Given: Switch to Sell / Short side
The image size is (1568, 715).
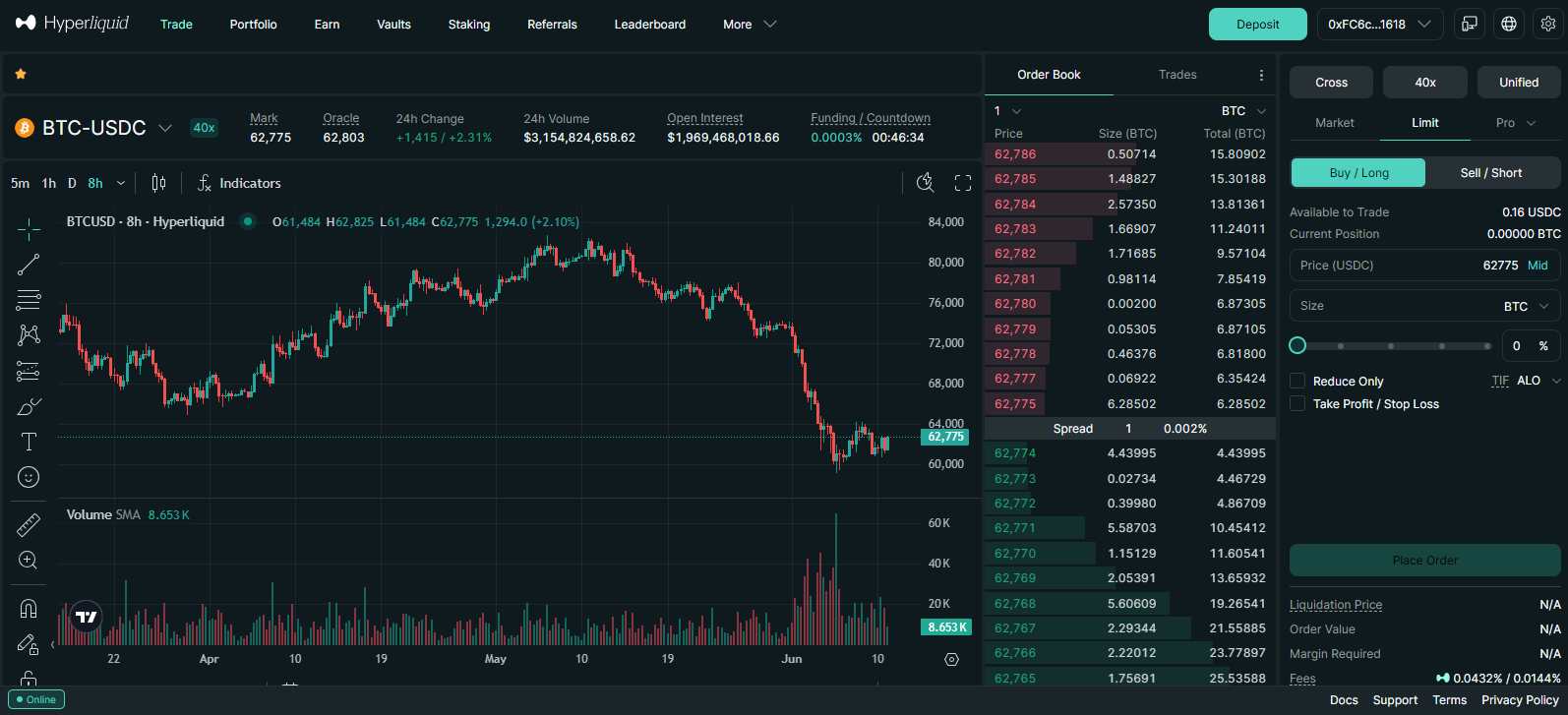Looking at the screenshot, I should [x=1491, y=172].
